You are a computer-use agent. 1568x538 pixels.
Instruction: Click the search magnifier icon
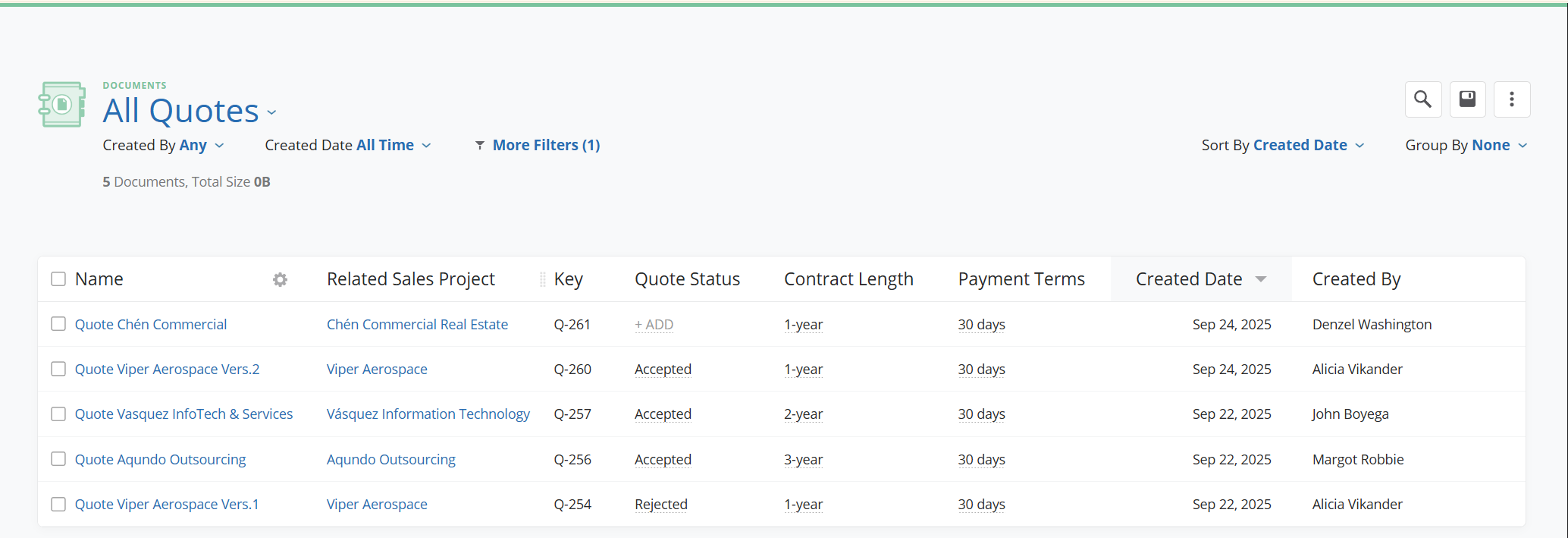(x=1422, y=99)
